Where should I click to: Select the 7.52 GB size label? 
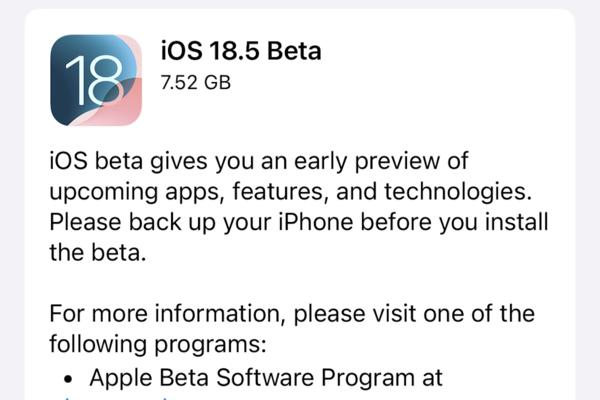pos(196,83)
